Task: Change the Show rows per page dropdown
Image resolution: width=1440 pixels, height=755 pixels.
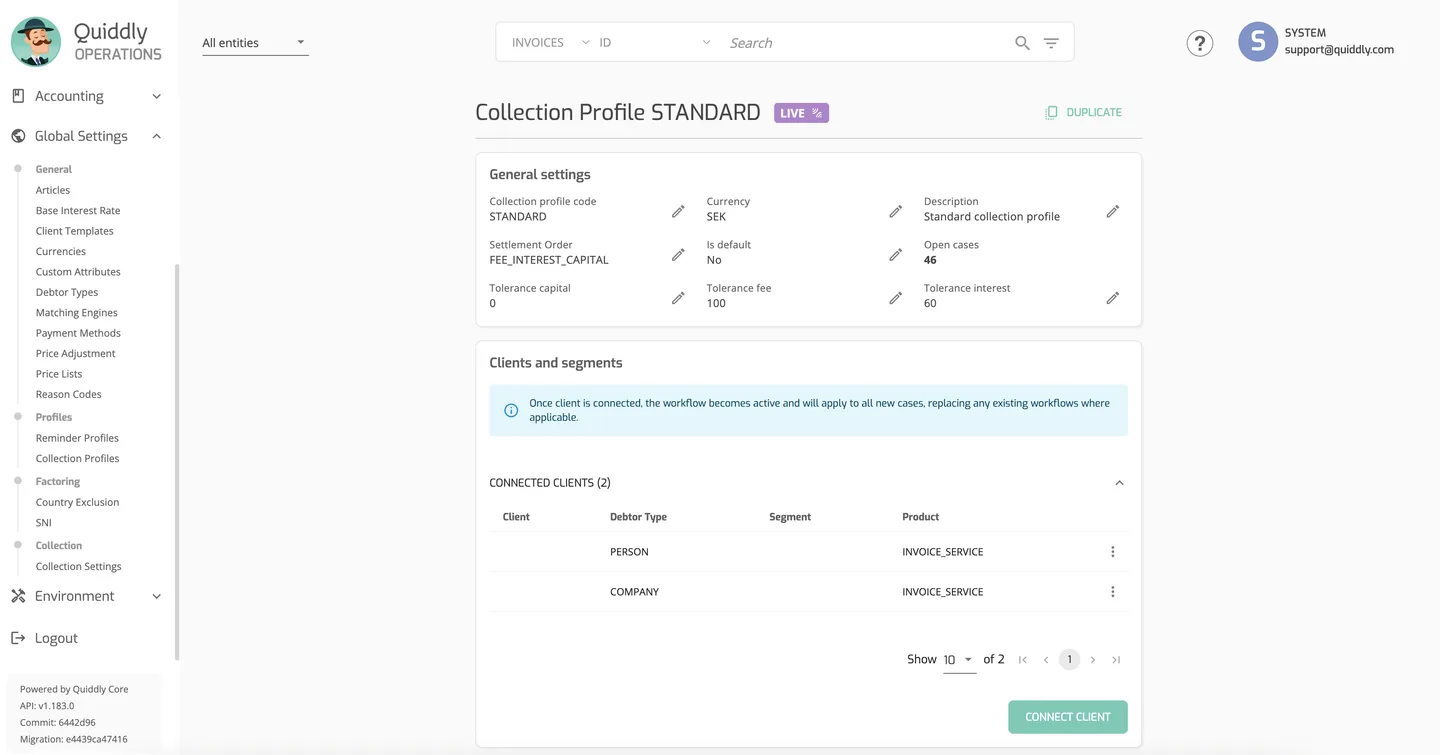Action: point(959,660)
